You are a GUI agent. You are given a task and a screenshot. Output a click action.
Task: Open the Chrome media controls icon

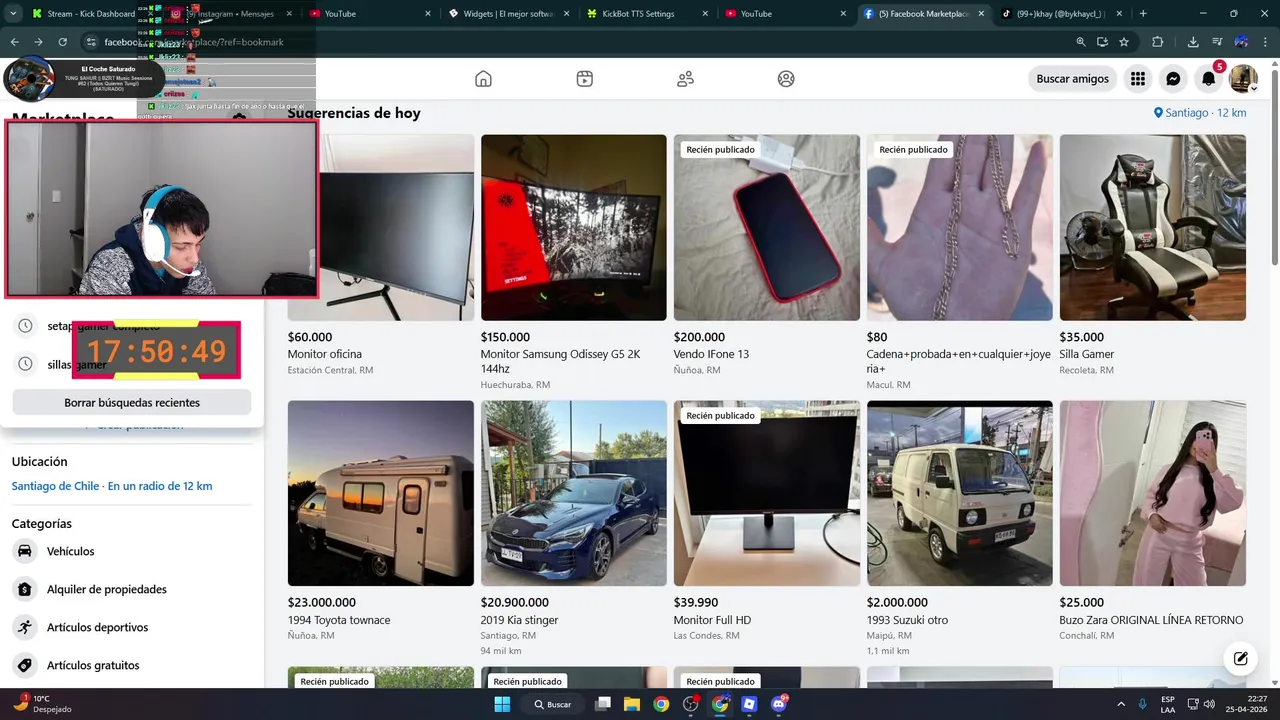tap(1217, 42)
